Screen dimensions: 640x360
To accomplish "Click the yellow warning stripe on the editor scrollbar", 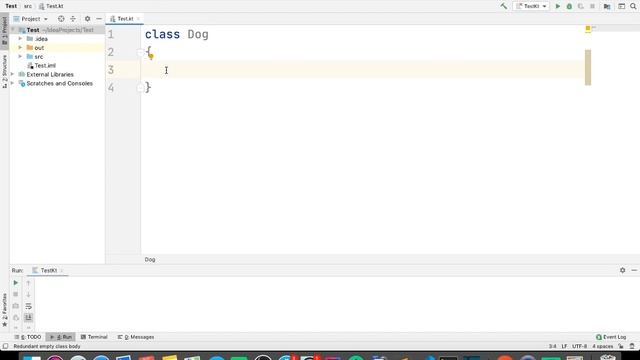I will [588, 67].
